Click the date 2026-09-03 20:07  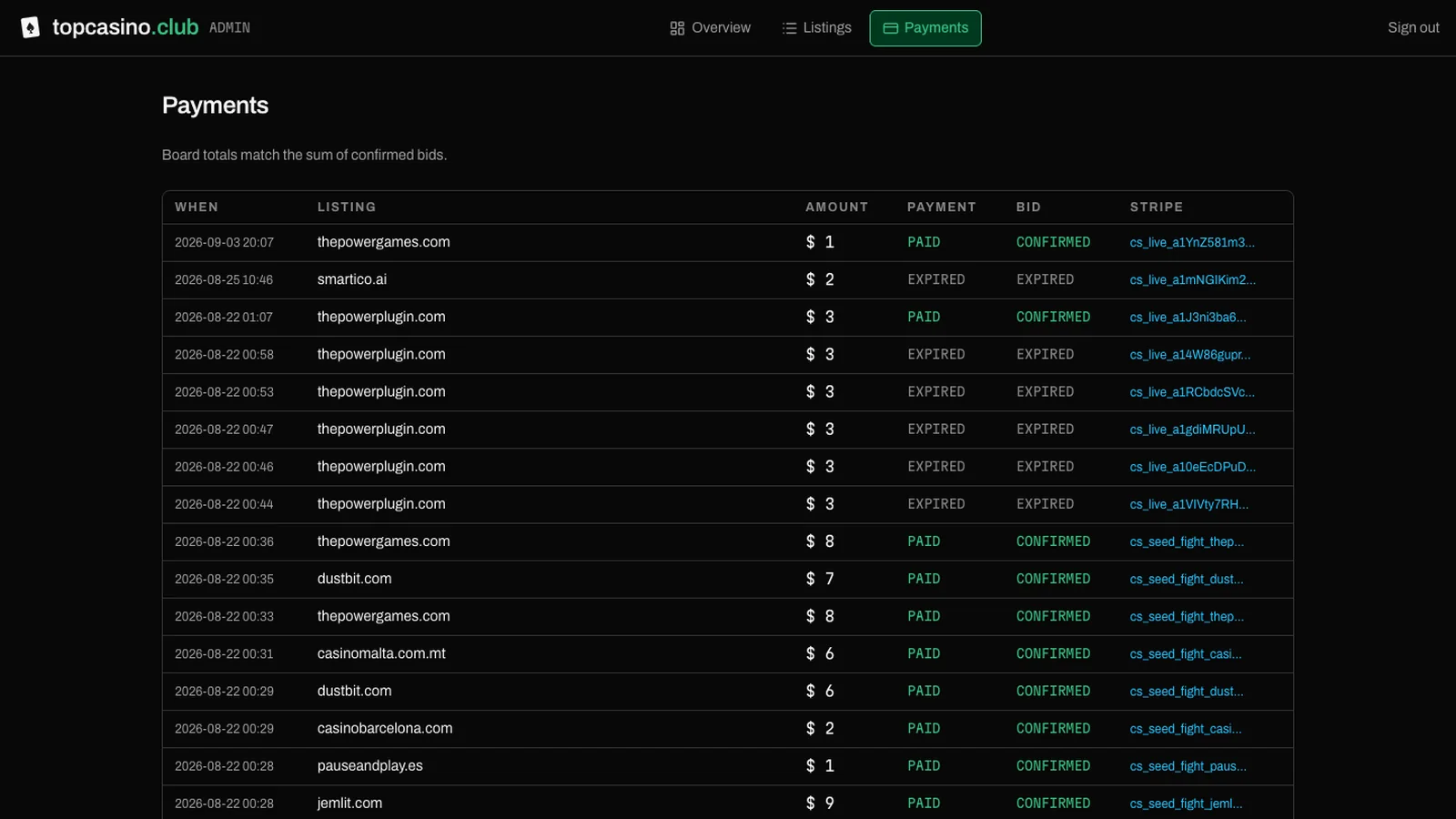224,243
